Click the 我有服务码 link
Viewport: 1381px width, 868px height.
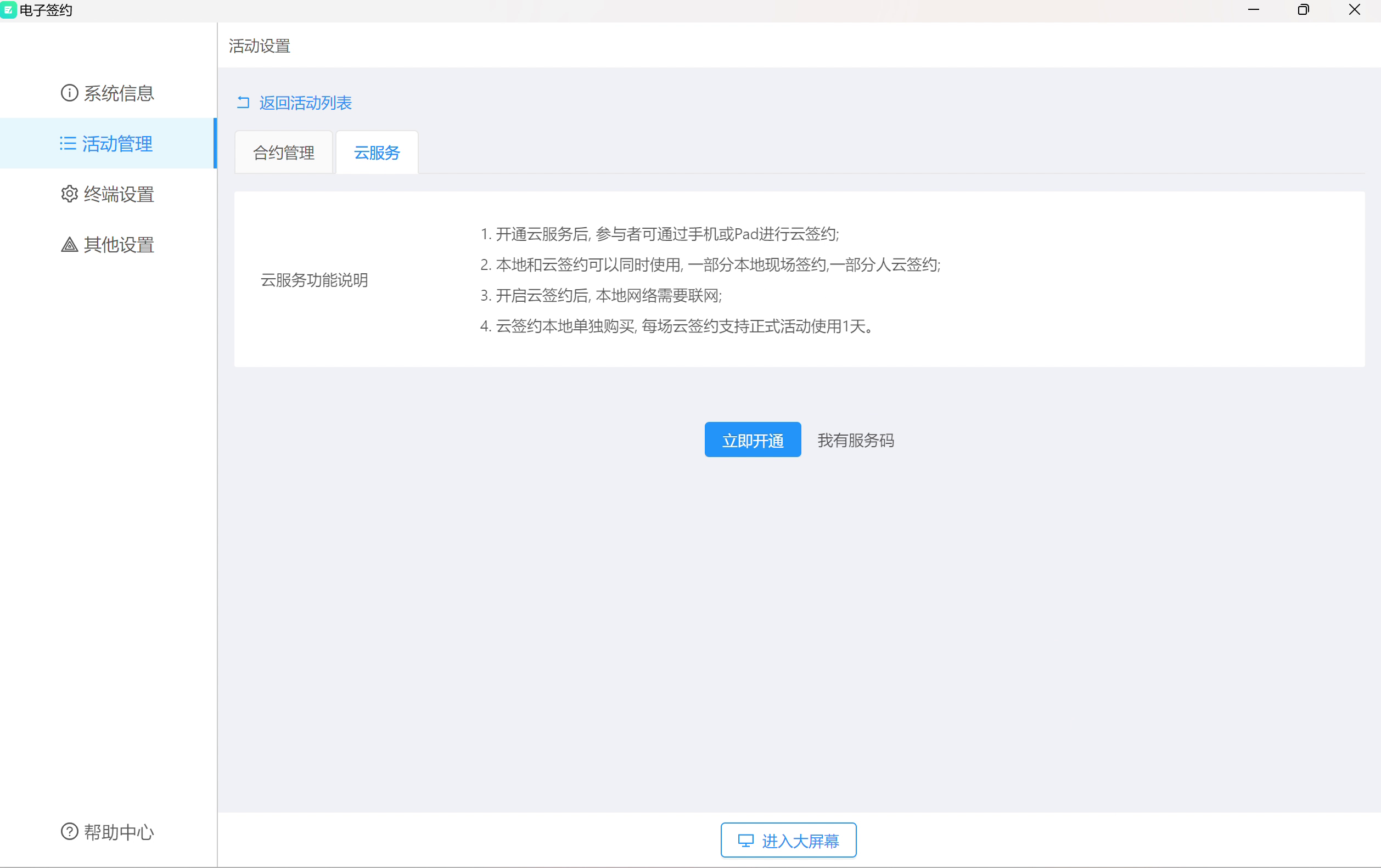point(855,440)
